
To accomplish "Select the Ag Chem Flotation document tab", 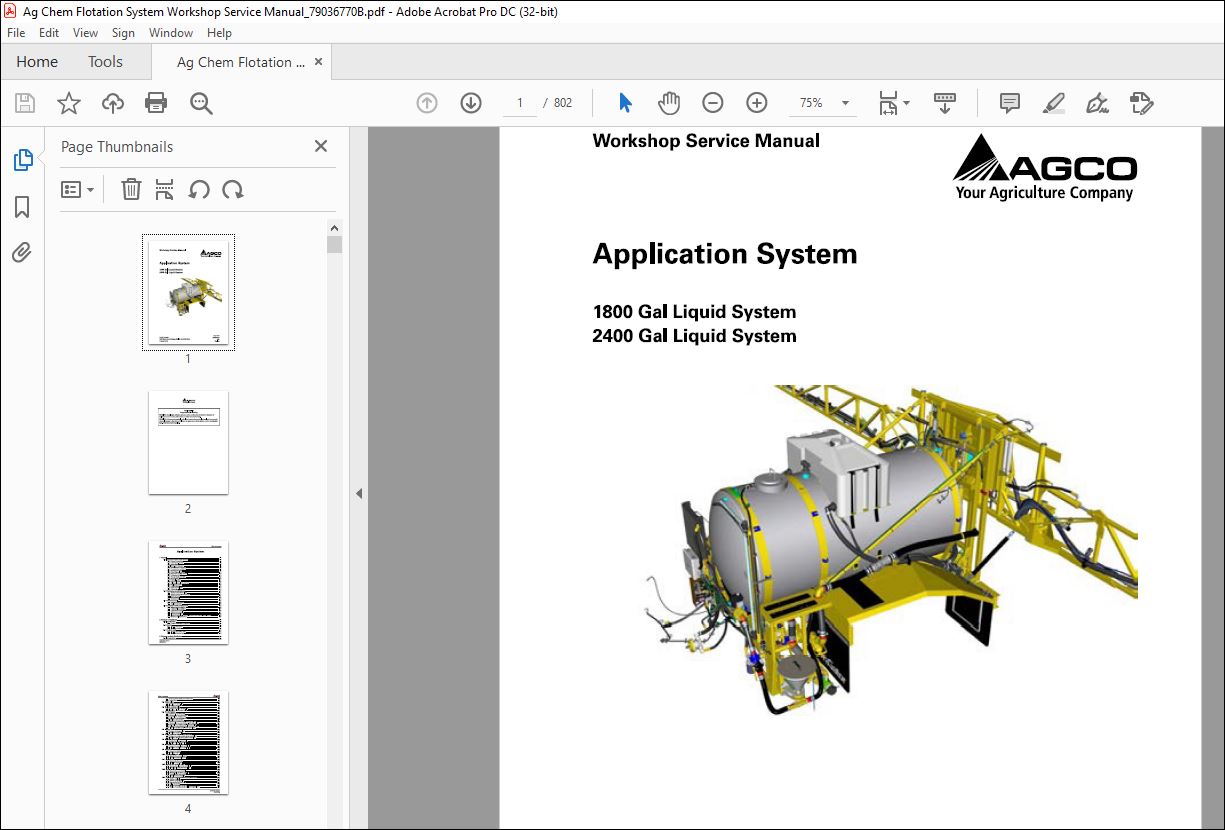I will (x=241, y=62).
